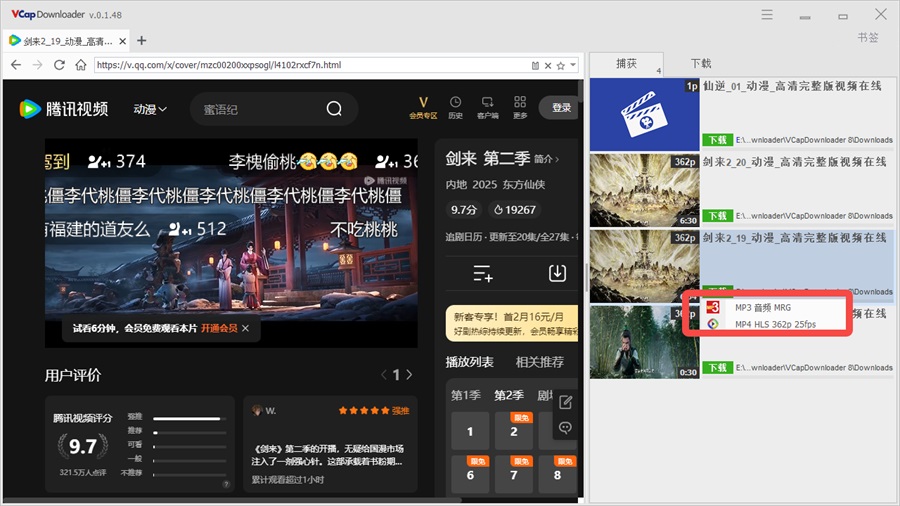Click the bamboo forest 0:30 video thumbnail
Screen dimensions: 900x506
pyautogui.click(x=645, y=342)
